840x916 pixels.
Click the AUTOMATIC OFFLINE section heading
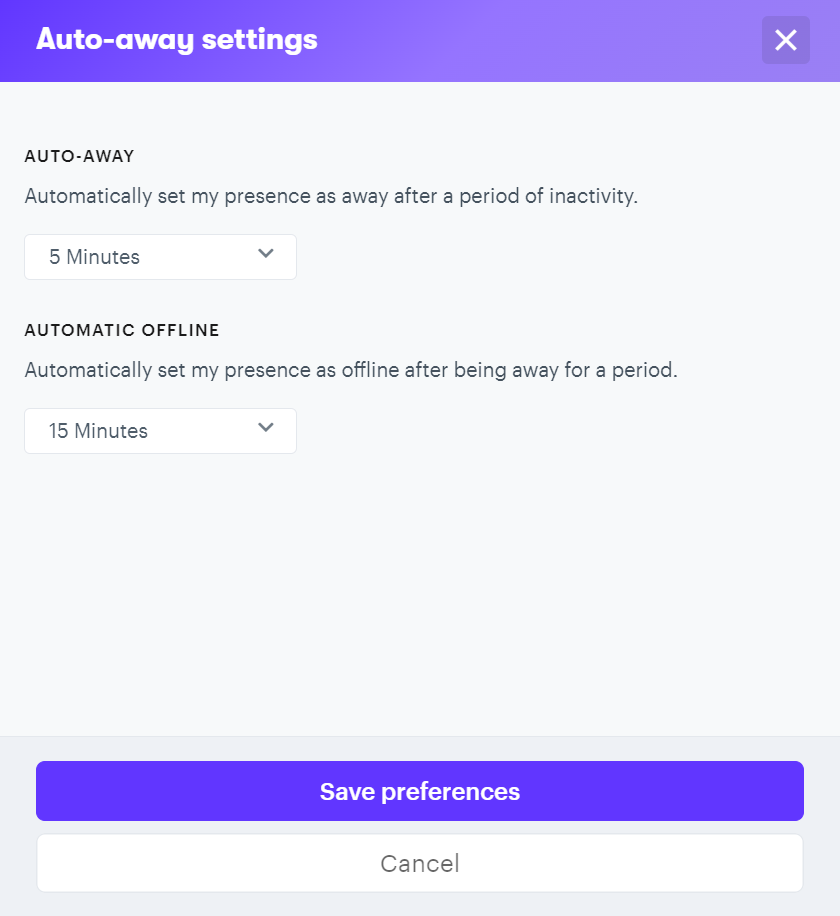[x=122, y=330]
